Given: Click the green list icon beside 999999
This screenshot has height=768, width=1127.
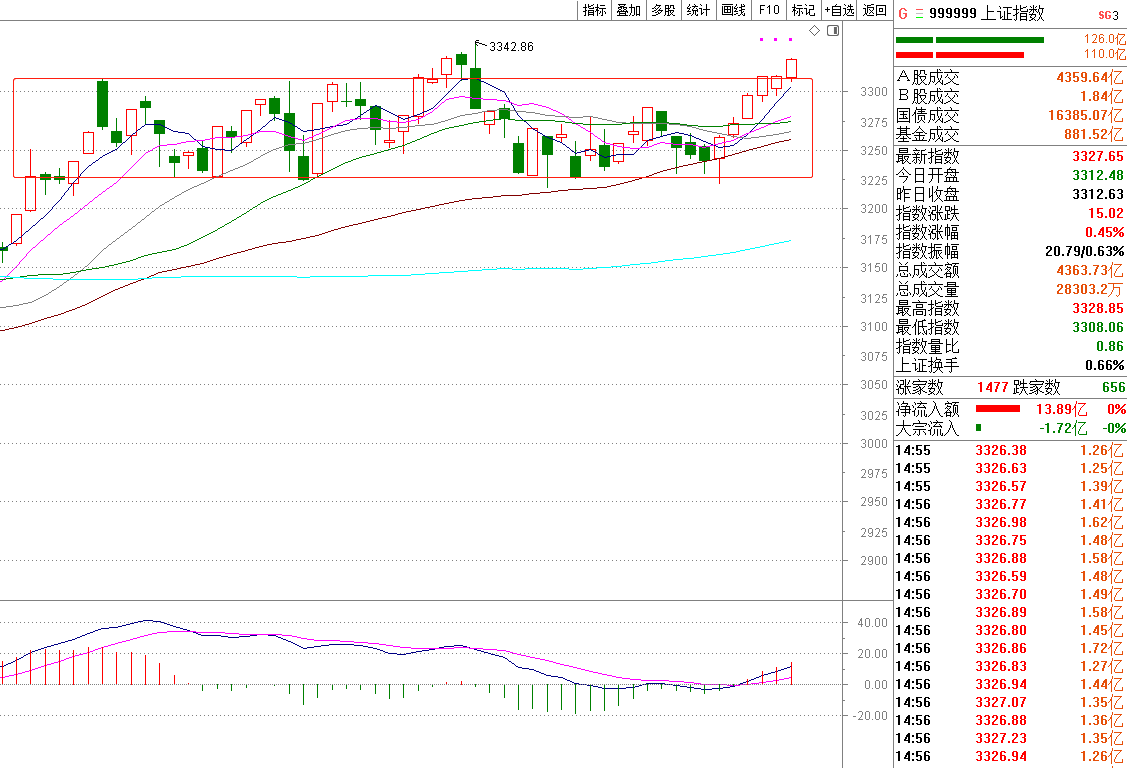Looking at the screenshot, I should click(x=919, y=14).
